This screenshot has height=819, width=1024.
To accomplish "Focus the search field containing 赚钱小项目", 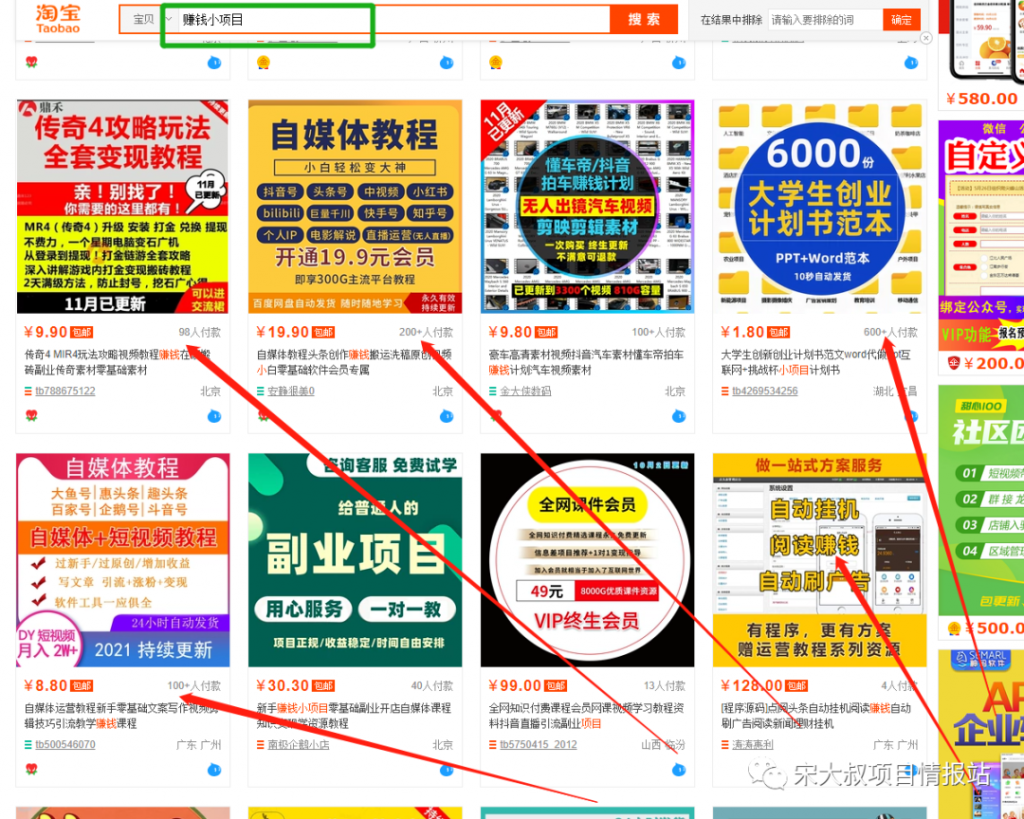I will (x=394, y=20).
